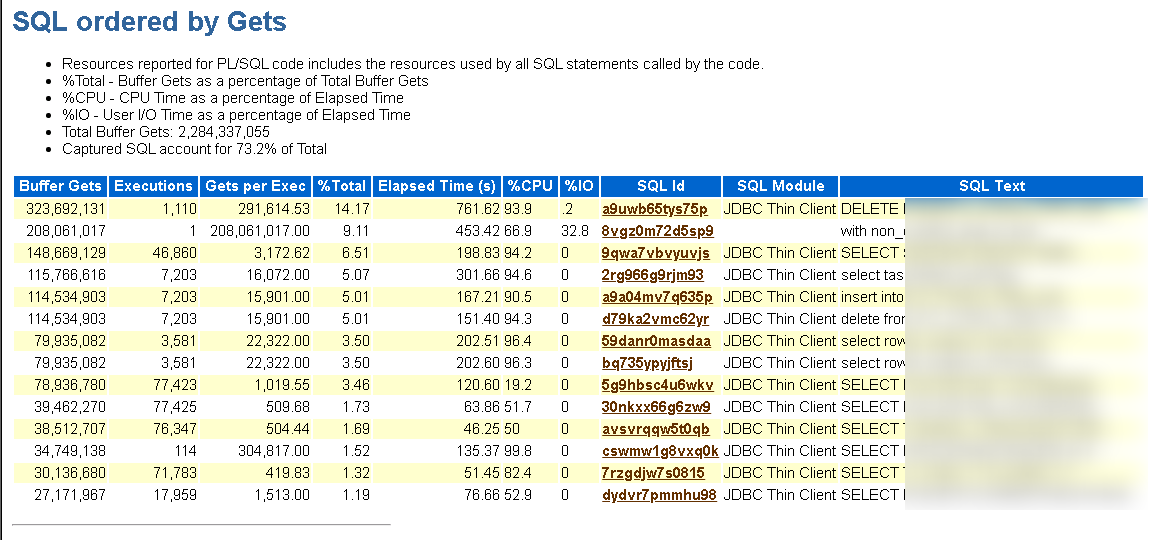Follow the 2rg966g9rjm93 SQL link
The height and width of the screenshot is (540, 1172).
click(x=652, y=275)
